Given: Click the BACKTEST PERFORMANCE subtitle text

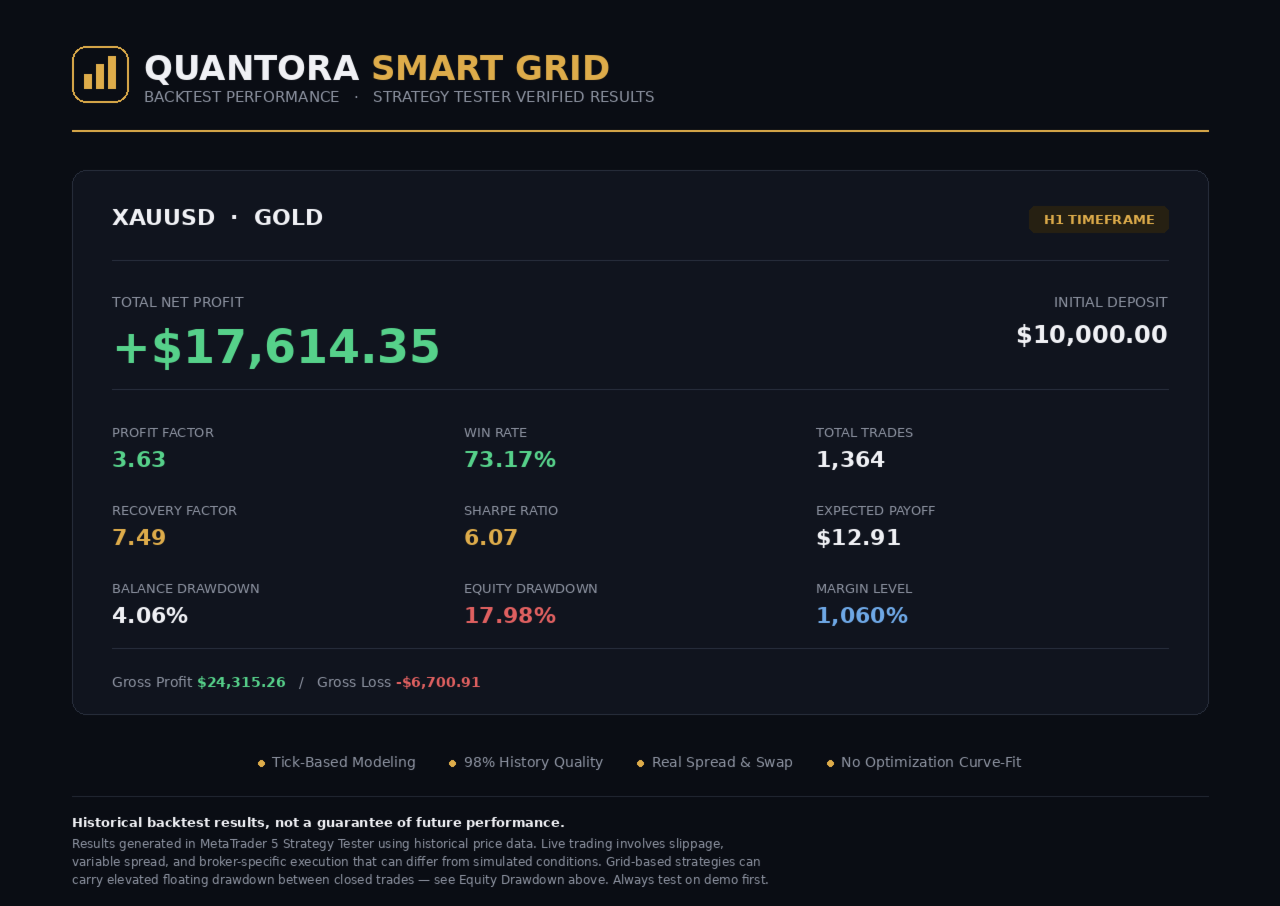Looking at the screenshot, I should click(242, 97).
